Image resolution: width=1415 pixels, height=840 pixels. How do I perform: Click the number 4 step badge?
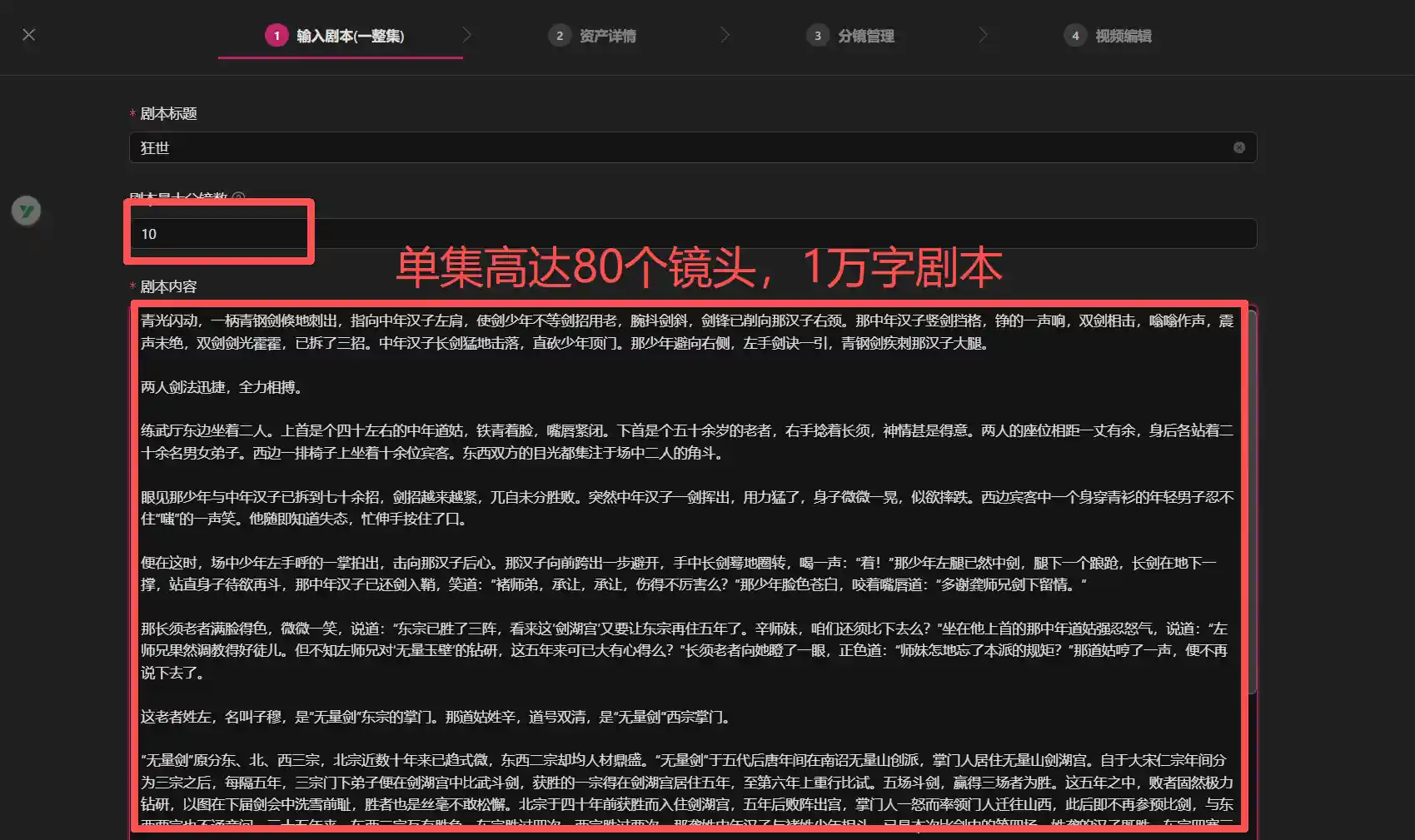point(1075,36)
